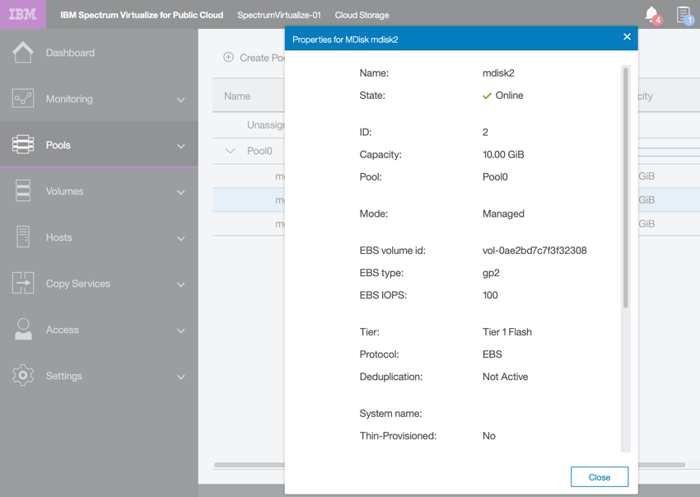Click the properties dialog vertical scrollbar
Image resolution: width=700 pixels, height=497 pixels.
[626, 190]
